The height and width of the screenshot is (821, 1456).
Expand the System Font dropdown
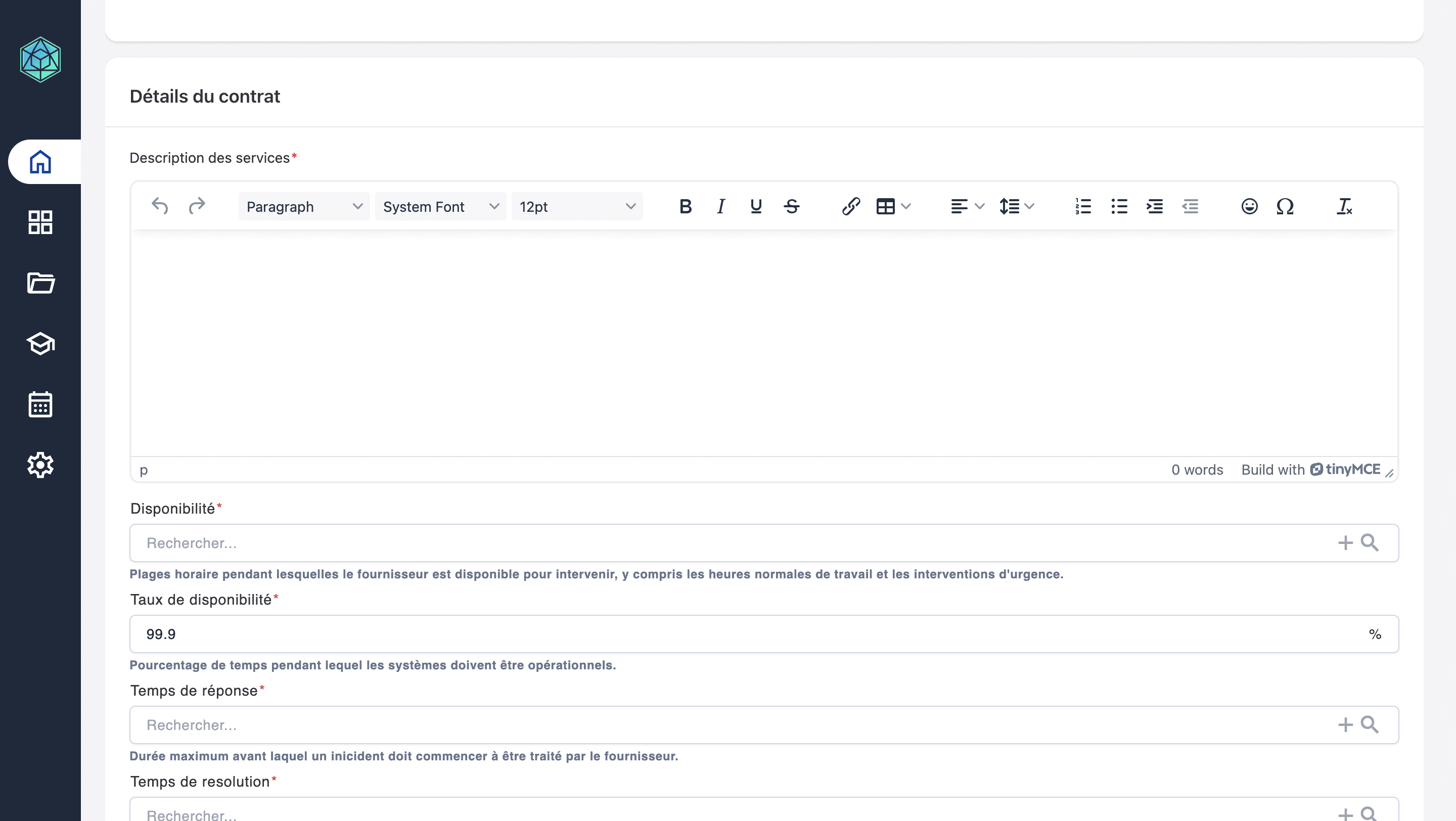tap(440, 207)
